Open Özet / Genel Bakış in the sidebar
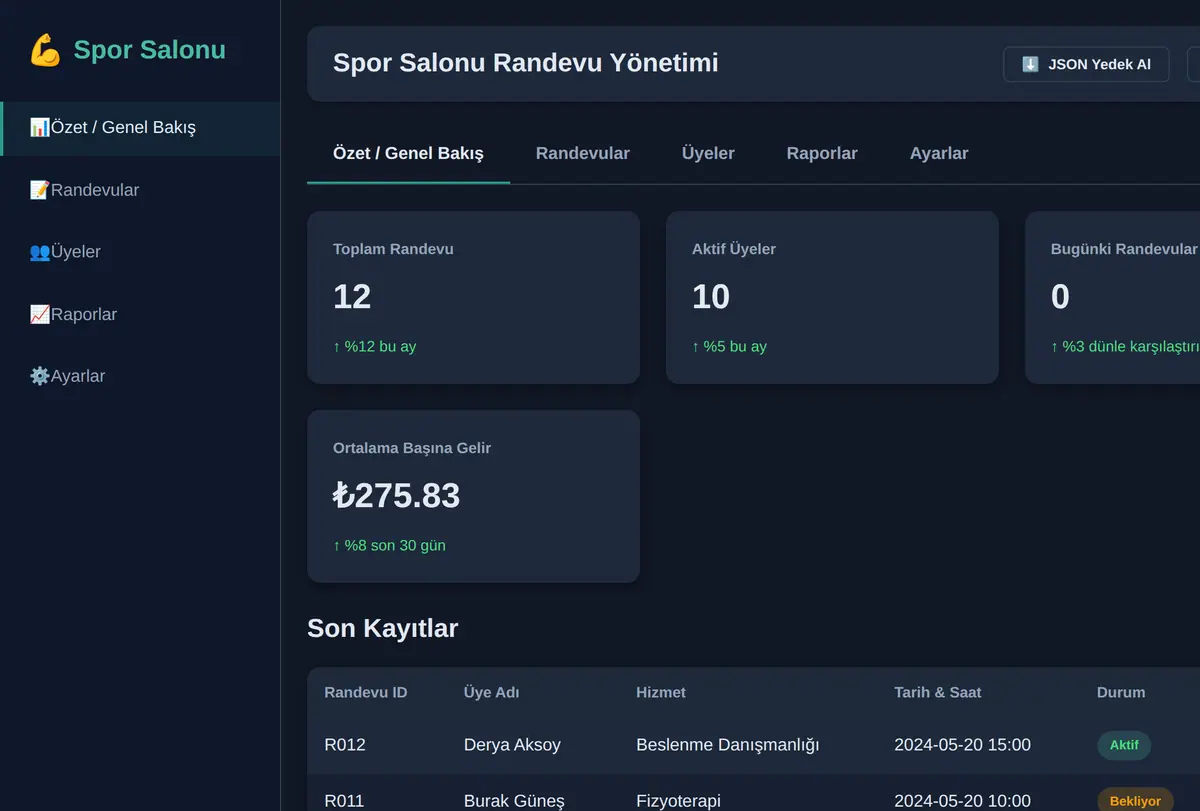 (x=140, y=128)
